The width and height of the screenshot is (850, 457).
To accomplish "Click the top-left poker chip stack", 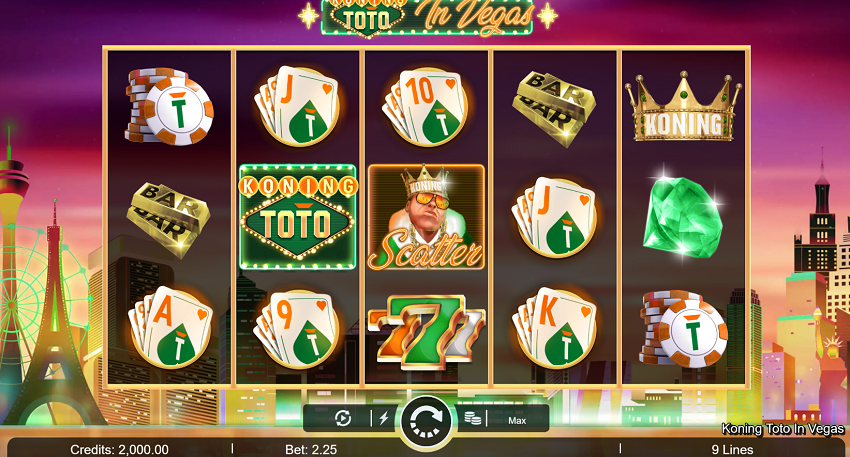I will pyautogui.click(x=169, y=107).
